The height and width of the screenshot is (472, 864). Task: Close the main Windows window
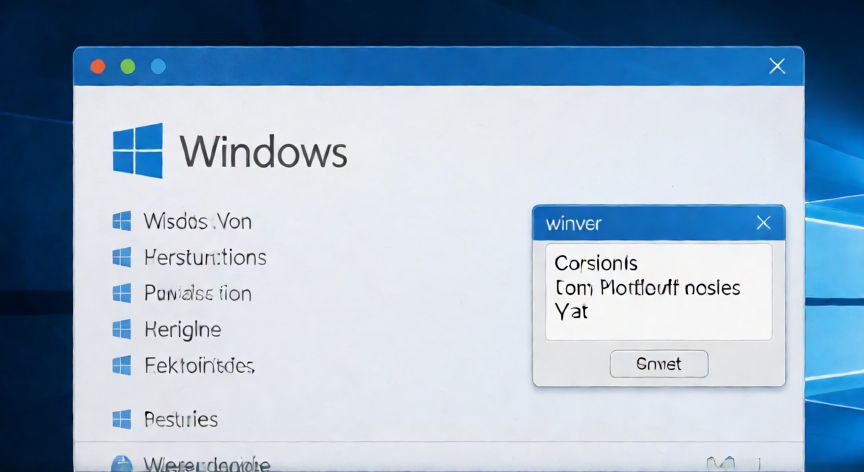click(x=777, y=67)
